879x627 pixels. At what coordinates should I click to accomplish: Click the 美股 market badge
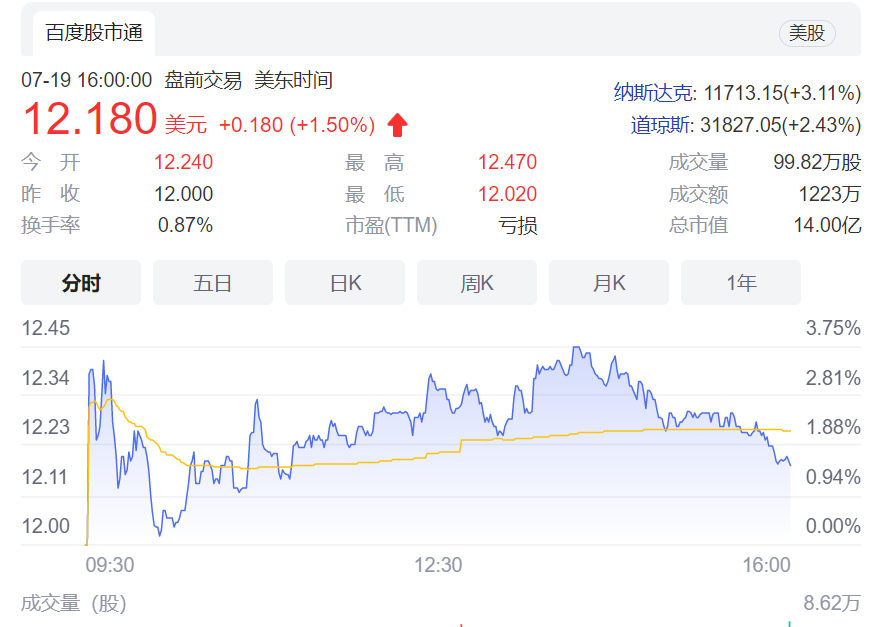806,33
